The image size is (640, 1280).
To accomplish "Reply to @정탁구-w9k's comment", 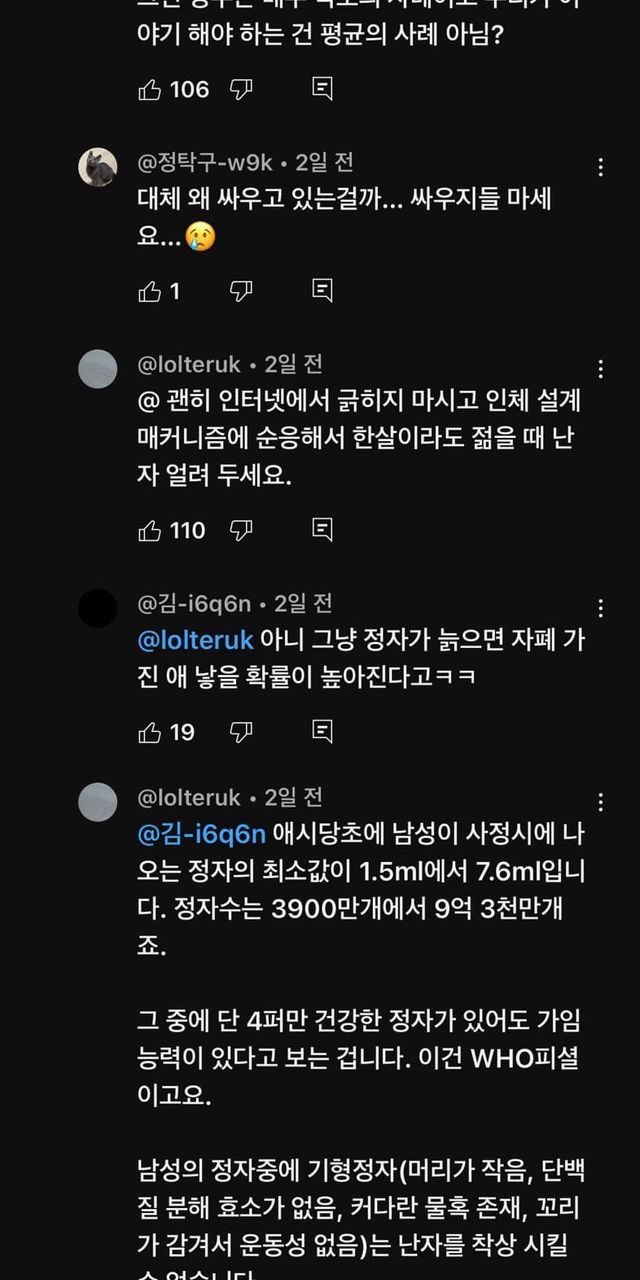I will (x=322, y=291).
